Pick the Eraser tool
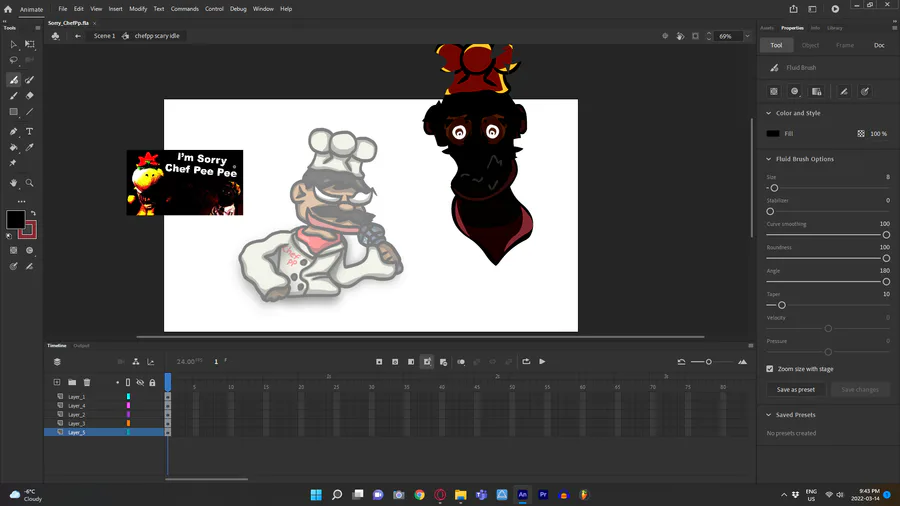The image size is (900, 506). coord(29,96)
